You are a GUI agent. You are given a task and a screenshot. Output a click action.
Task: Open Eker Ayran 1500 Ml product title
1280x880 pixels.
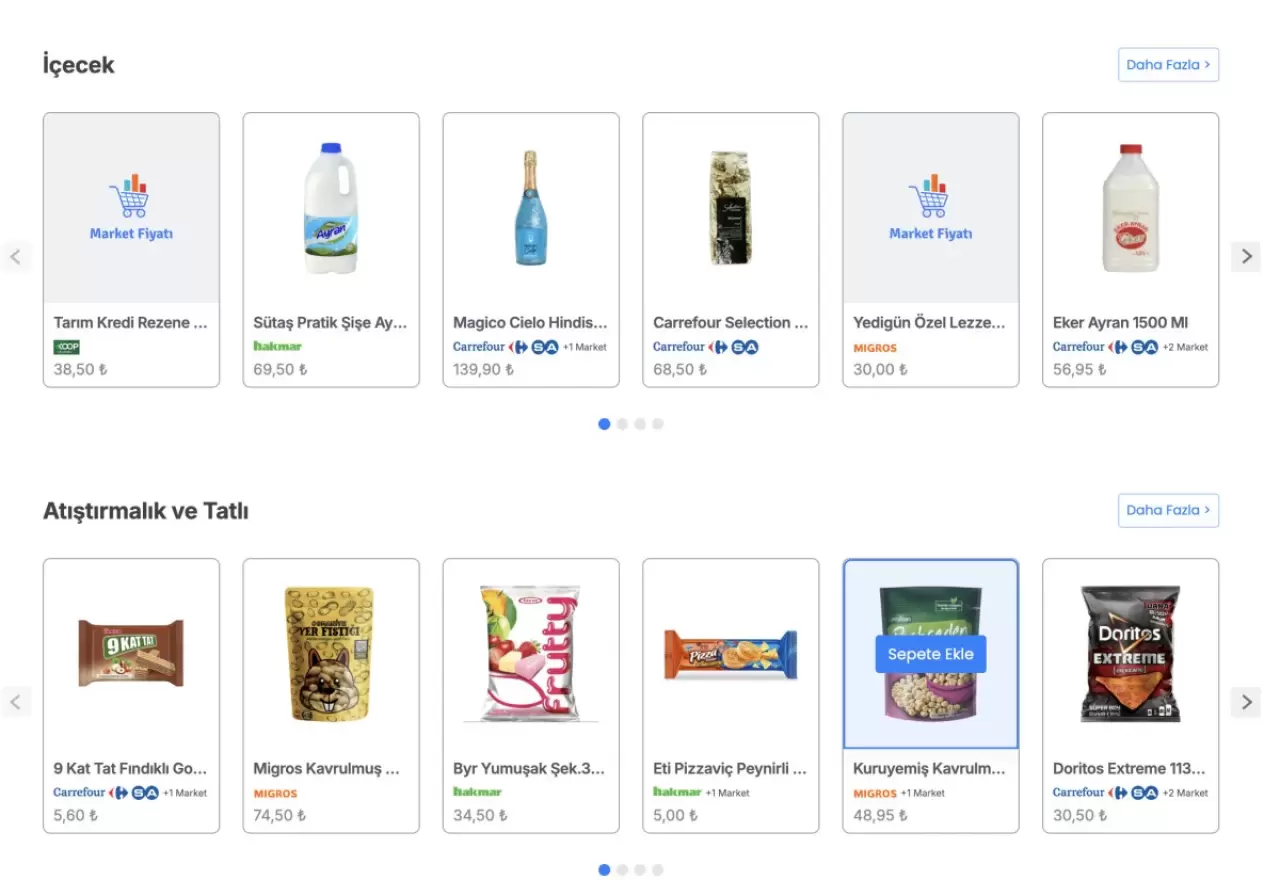[1120, 323]
